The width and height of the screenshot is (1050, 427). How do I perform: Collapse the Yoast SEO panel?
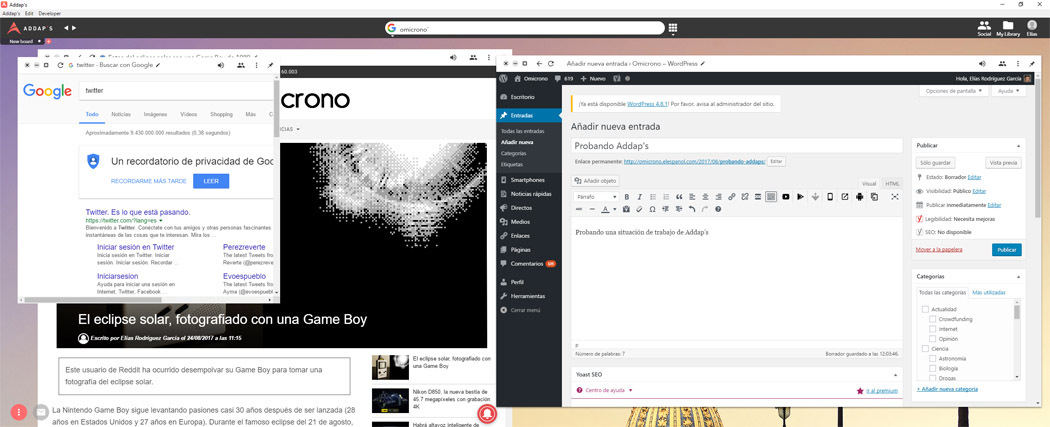895,375
